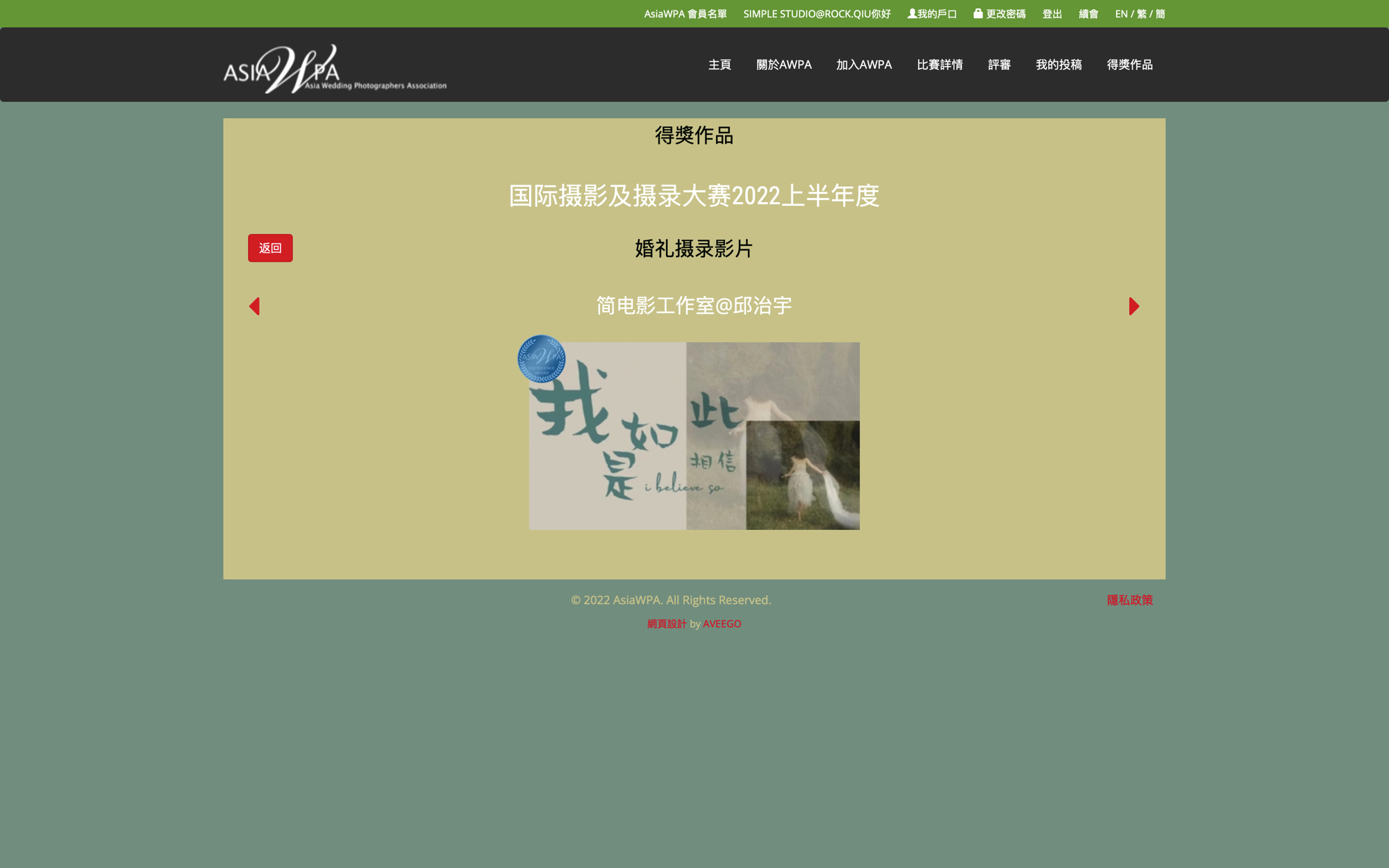Image resolution: width=1389 pixels, height=868 pixels.
Task: Open the 主頁 home menu
Action: pyautogui.click(x=720, y=65)
